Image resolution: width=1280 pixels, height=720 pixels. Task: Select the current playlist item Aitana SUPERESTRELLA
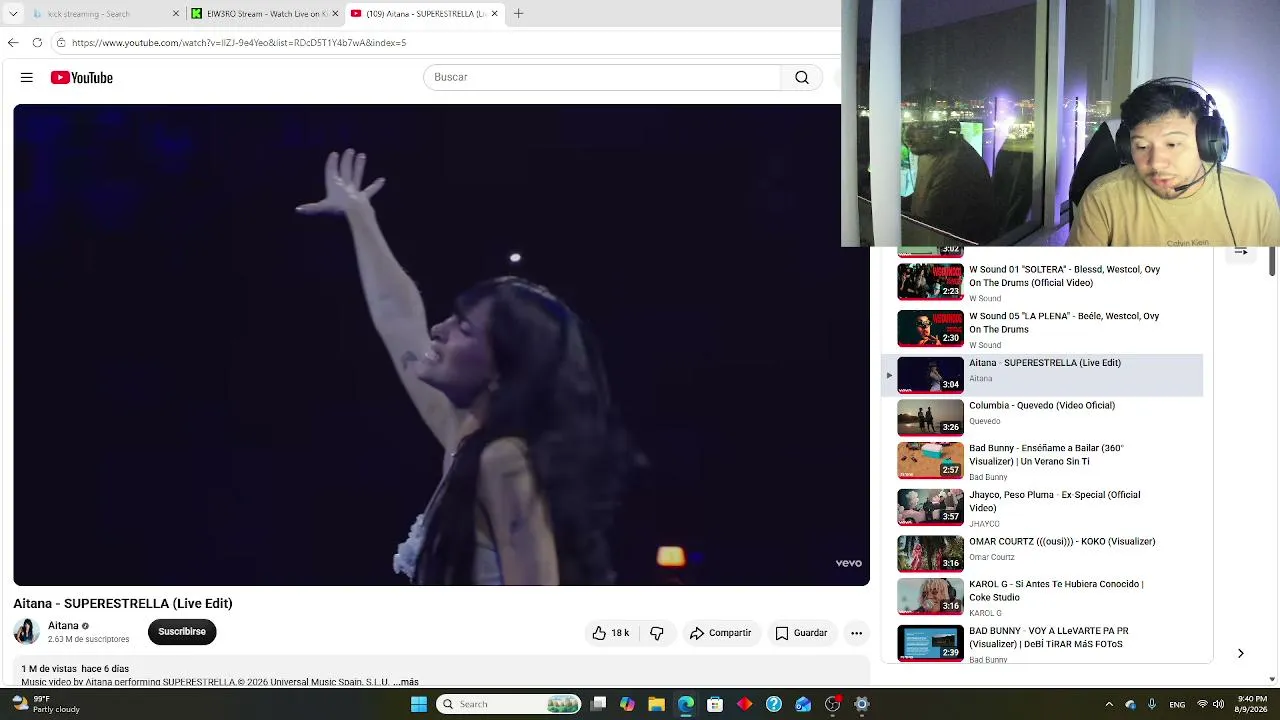(1042, 375)
